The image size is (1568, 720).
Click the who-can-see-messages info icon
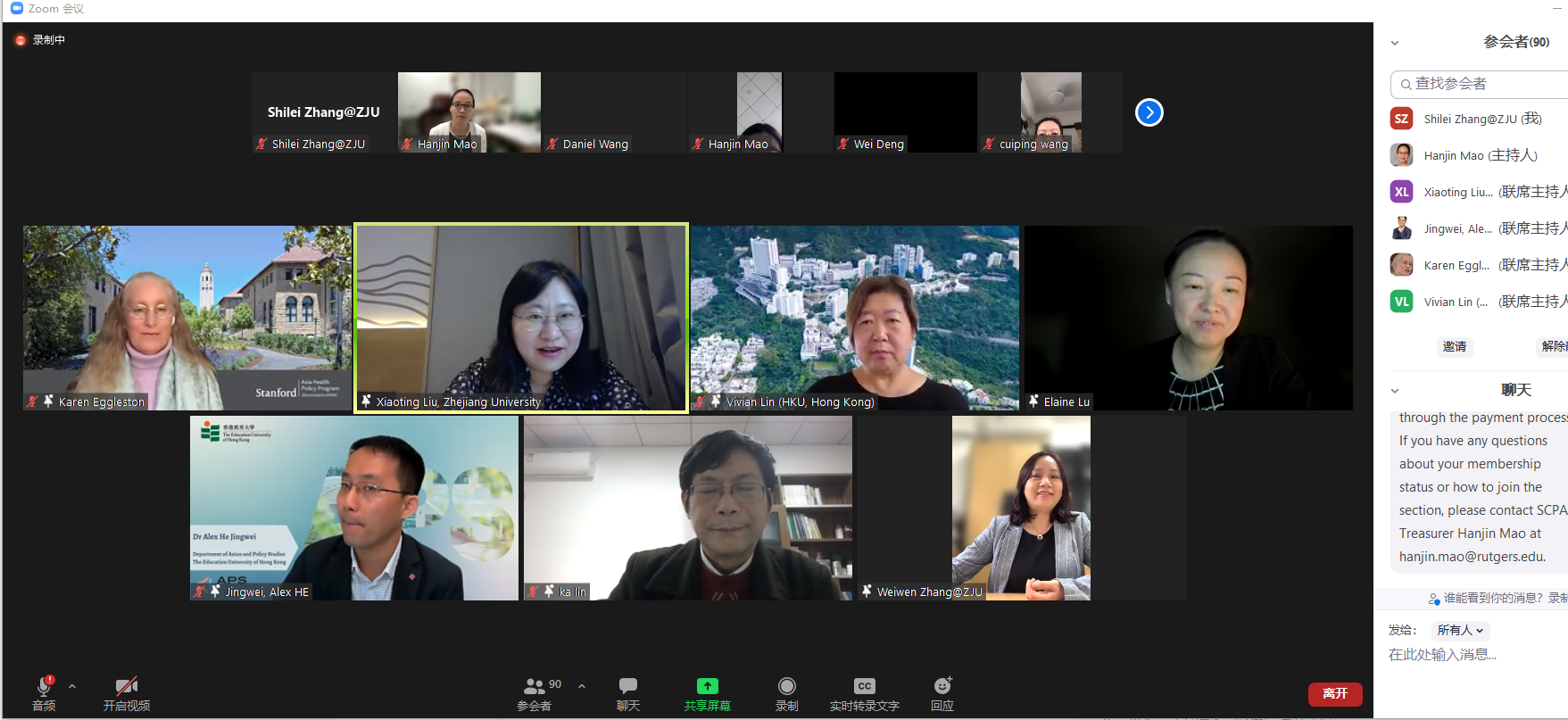coord(1434,599)
